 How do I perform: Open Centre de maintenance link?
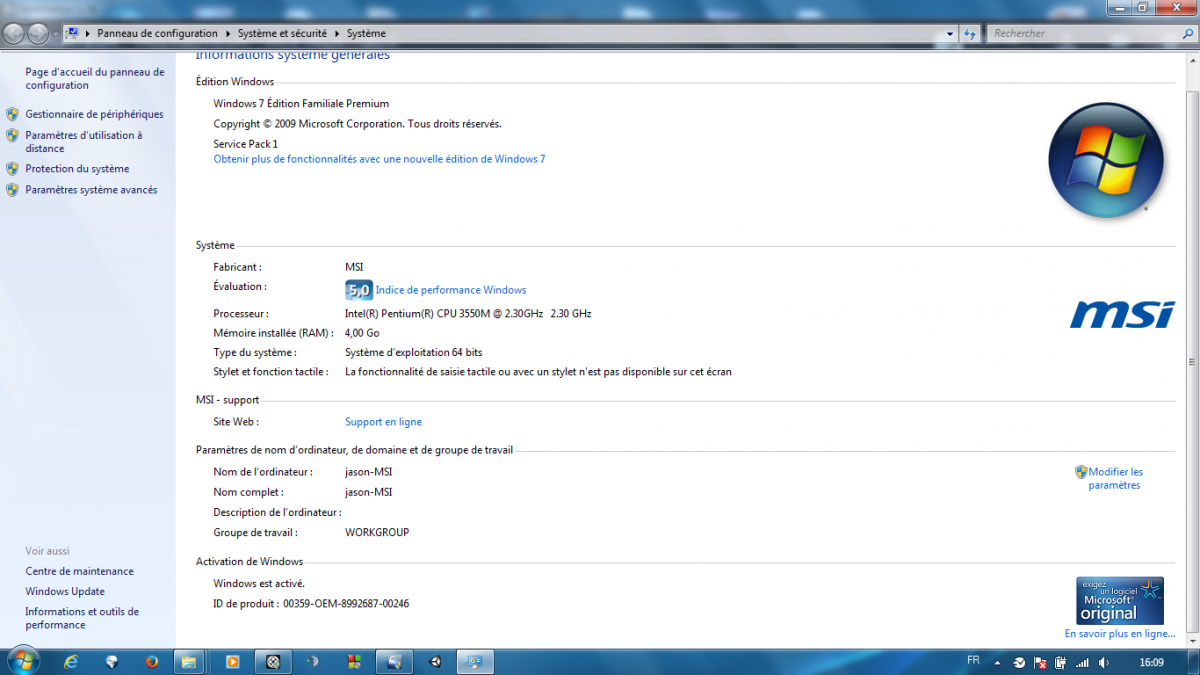pyautogui.click(x=79, y=571)
